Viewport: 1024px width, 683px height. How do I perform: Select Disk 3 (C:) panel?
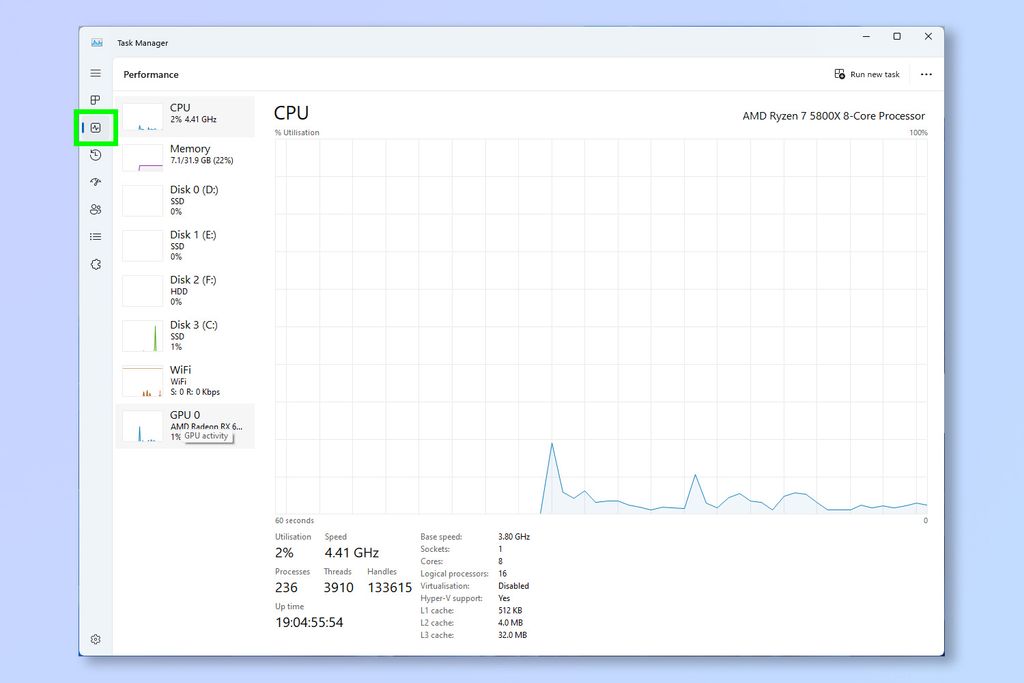click(185, 335)
